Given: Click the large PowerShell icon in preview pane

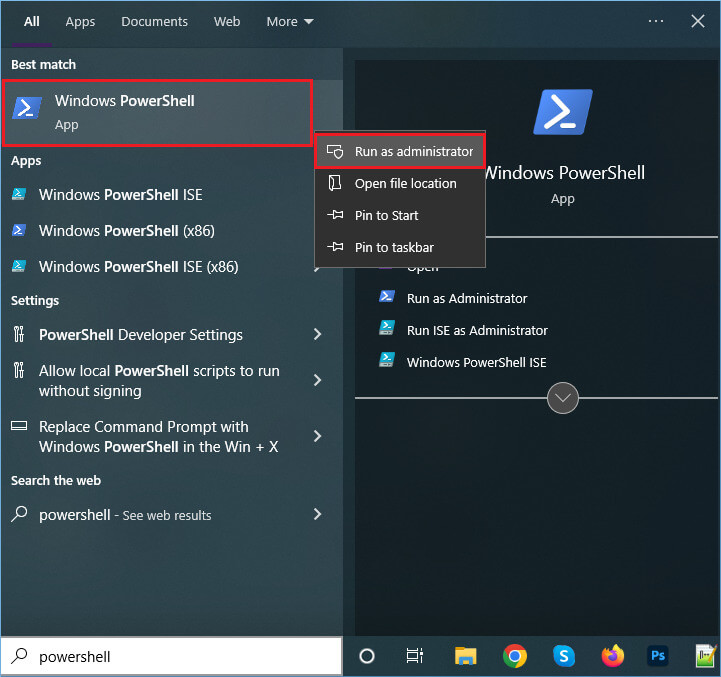Looking at the screenshot, I should pos(563,112).
